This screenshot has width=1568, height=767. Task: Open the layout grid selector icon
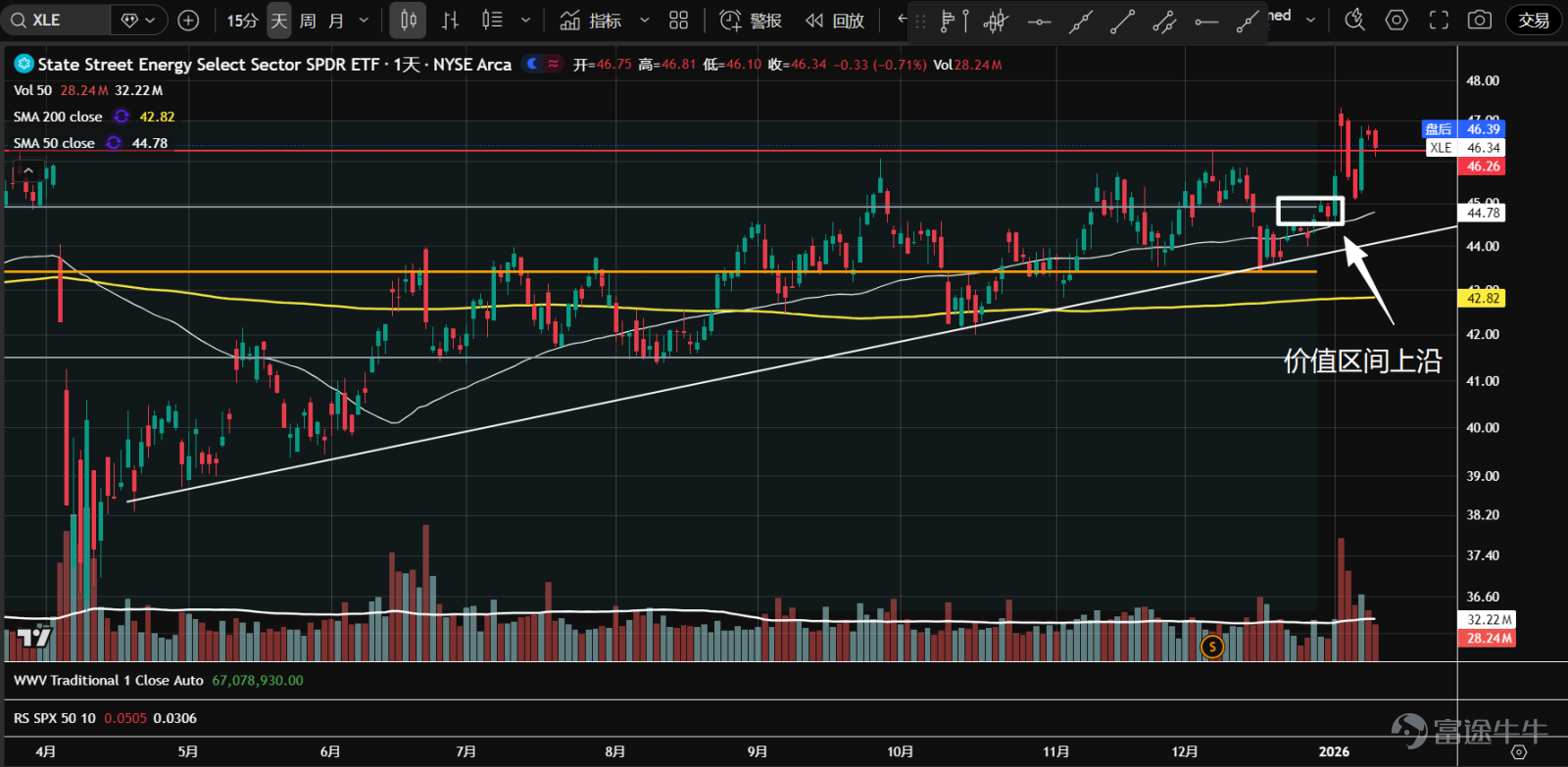(x=678, y=20)
